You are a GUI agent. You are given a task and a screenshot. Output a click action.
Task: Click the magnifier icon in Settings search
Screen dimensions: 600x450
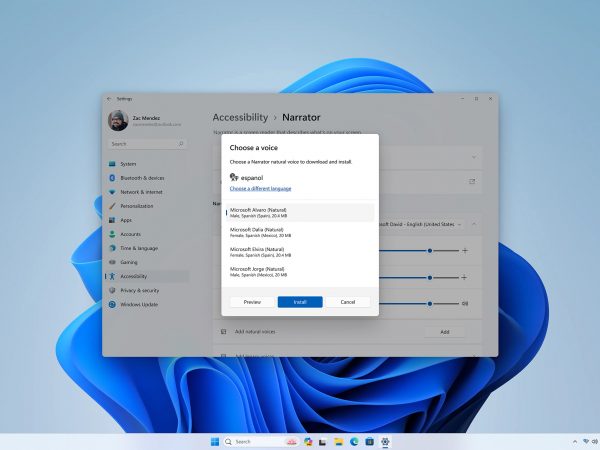[181, 144]
